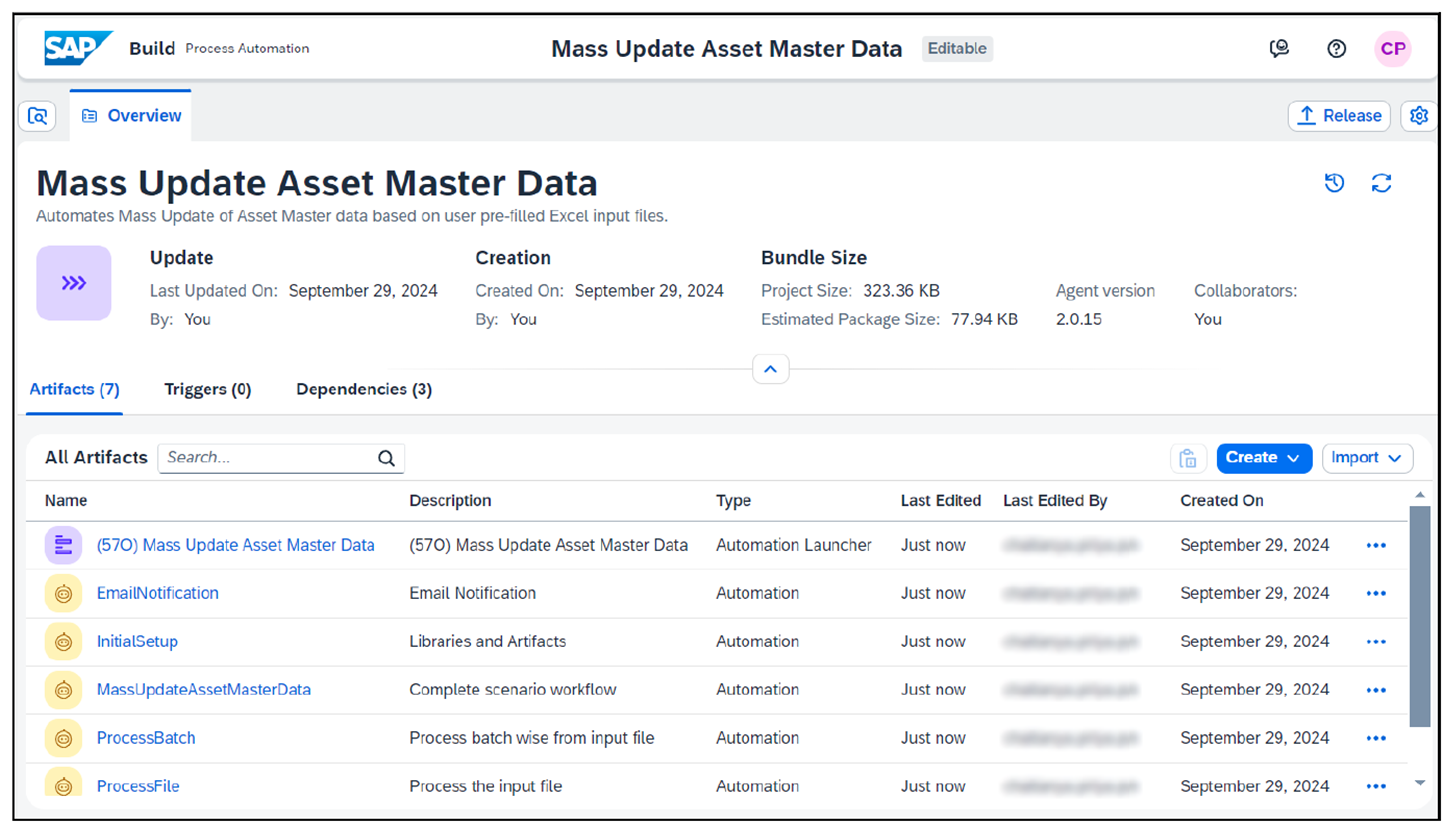Click 'Process batch wise from input file' text

coord(532,738)
